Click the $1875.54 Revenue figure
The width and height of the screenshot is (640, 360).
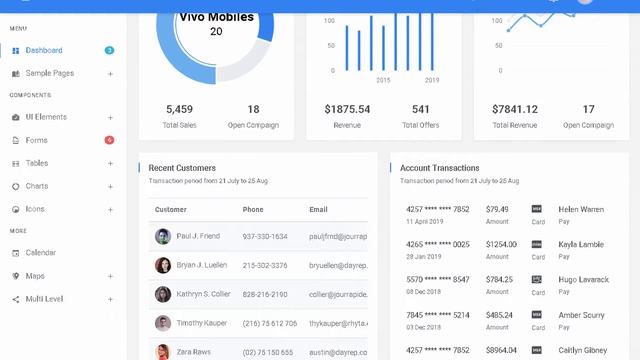point(347,109)
